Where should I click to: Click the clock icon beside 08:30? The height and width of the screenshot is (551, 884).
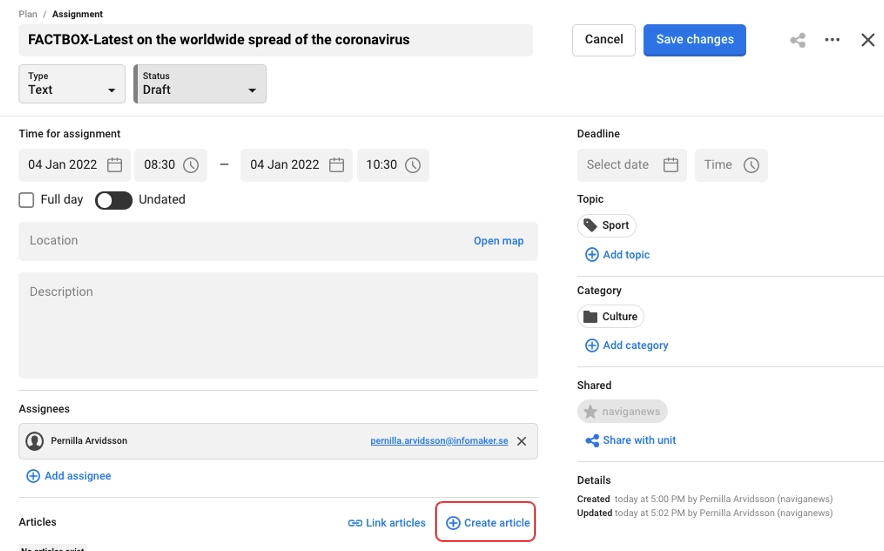190,165
